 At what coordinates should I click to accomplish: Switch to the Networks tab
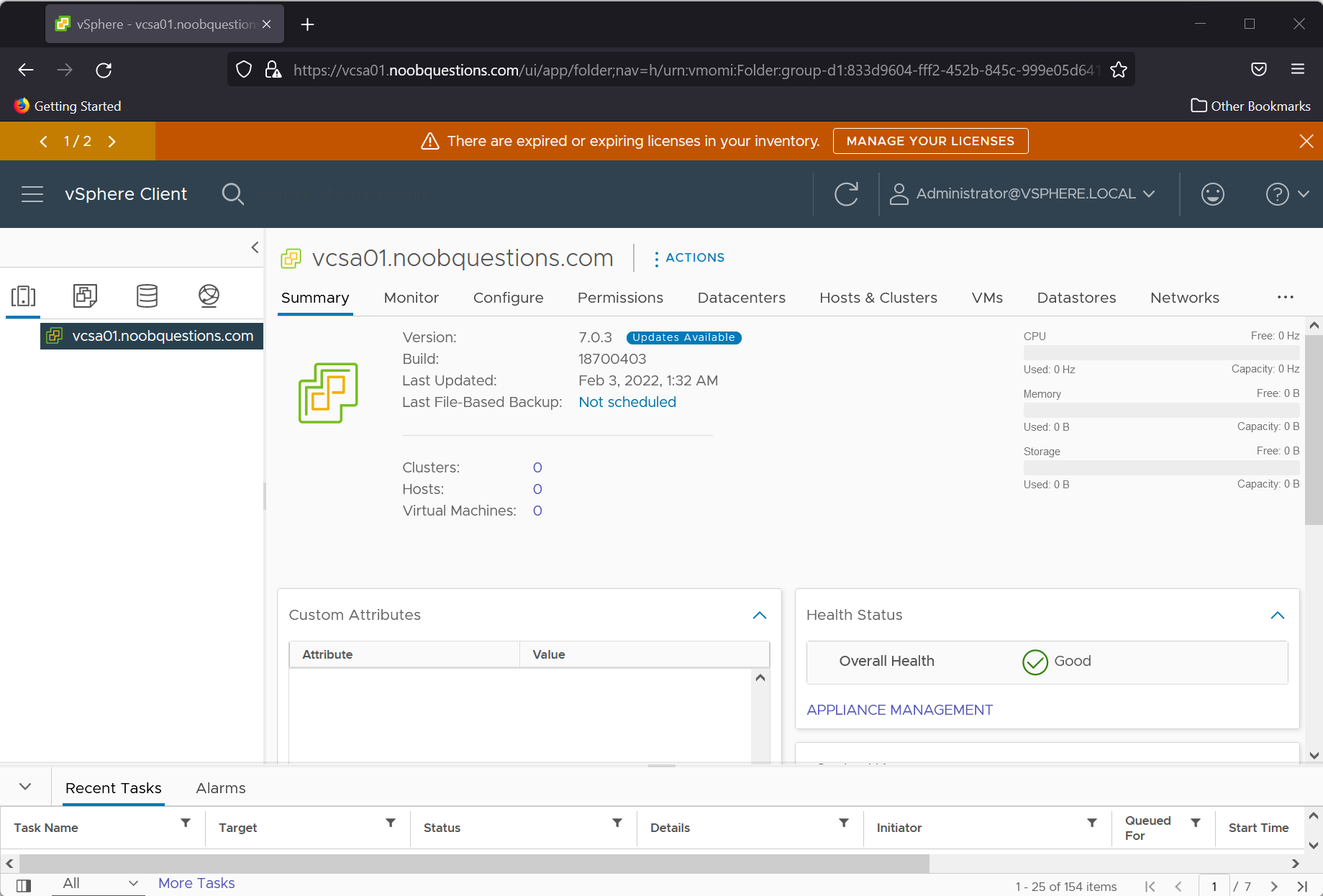coord(1185,298)
